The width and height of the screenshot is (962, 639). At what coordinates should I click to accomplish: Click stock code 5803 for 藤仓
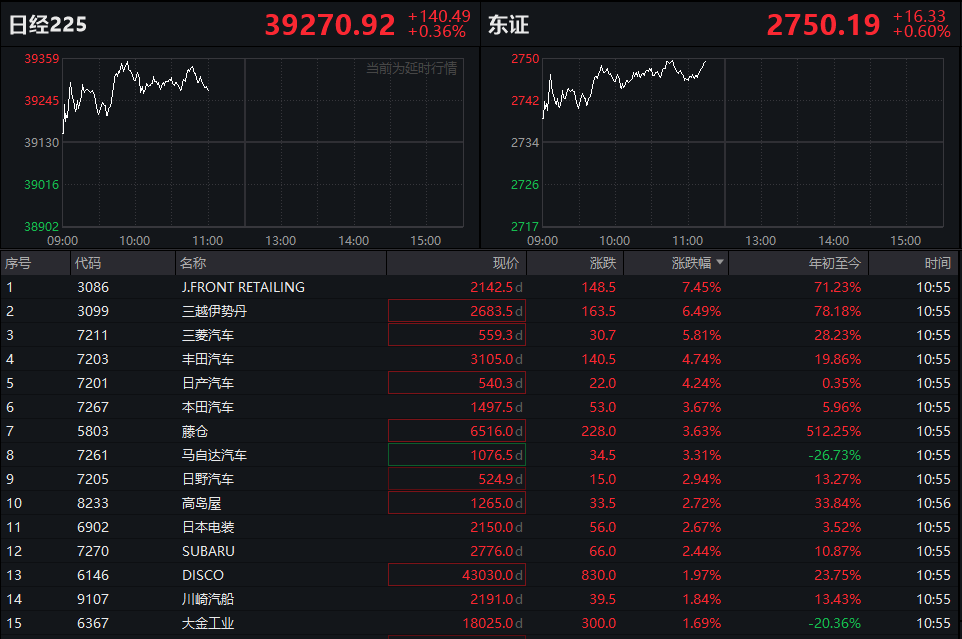click(93, 432)
